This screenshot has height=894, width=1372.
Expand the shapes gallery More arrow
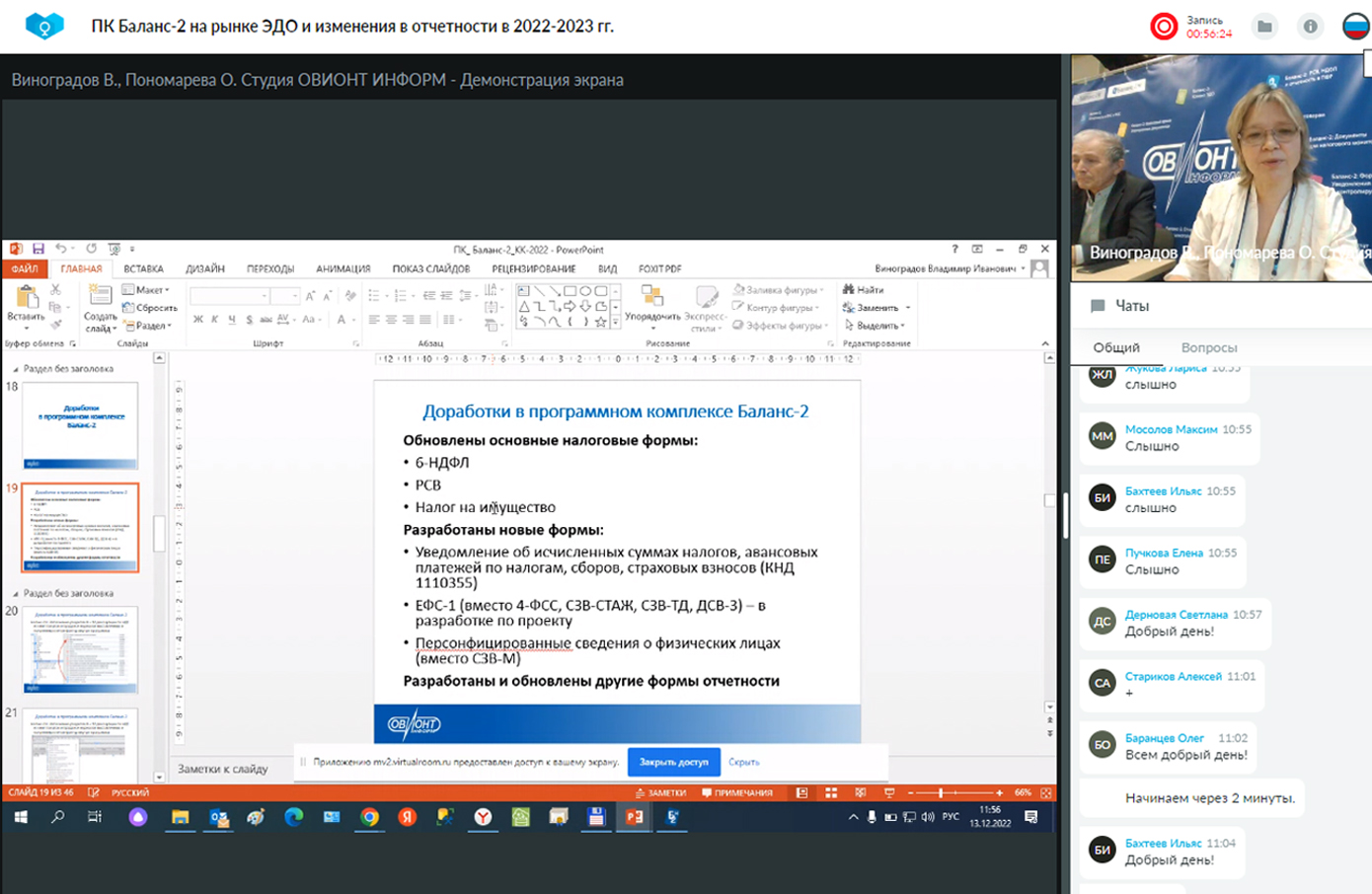(x=616, y=322)
